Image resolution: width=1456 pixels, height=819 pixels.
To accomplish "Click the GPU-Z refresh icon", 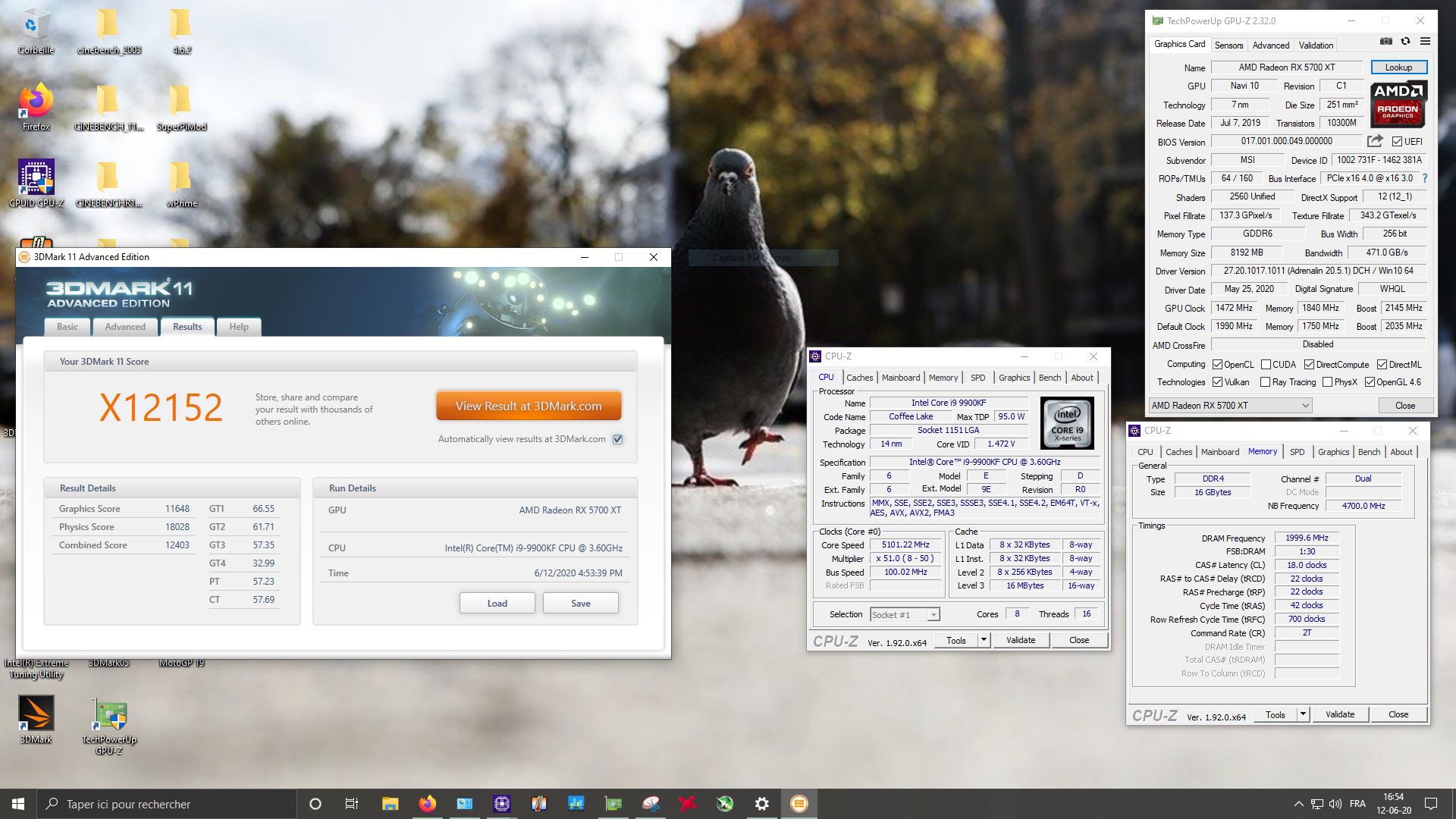I will coord(1405,42).
